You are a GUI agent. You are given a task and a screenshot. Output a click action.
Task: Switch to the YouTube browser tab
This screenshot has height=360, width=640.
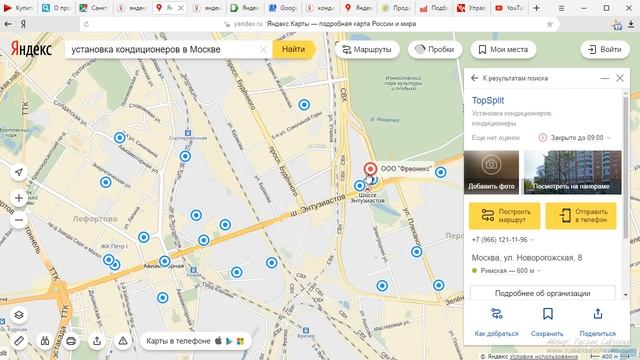pos(509,8)
